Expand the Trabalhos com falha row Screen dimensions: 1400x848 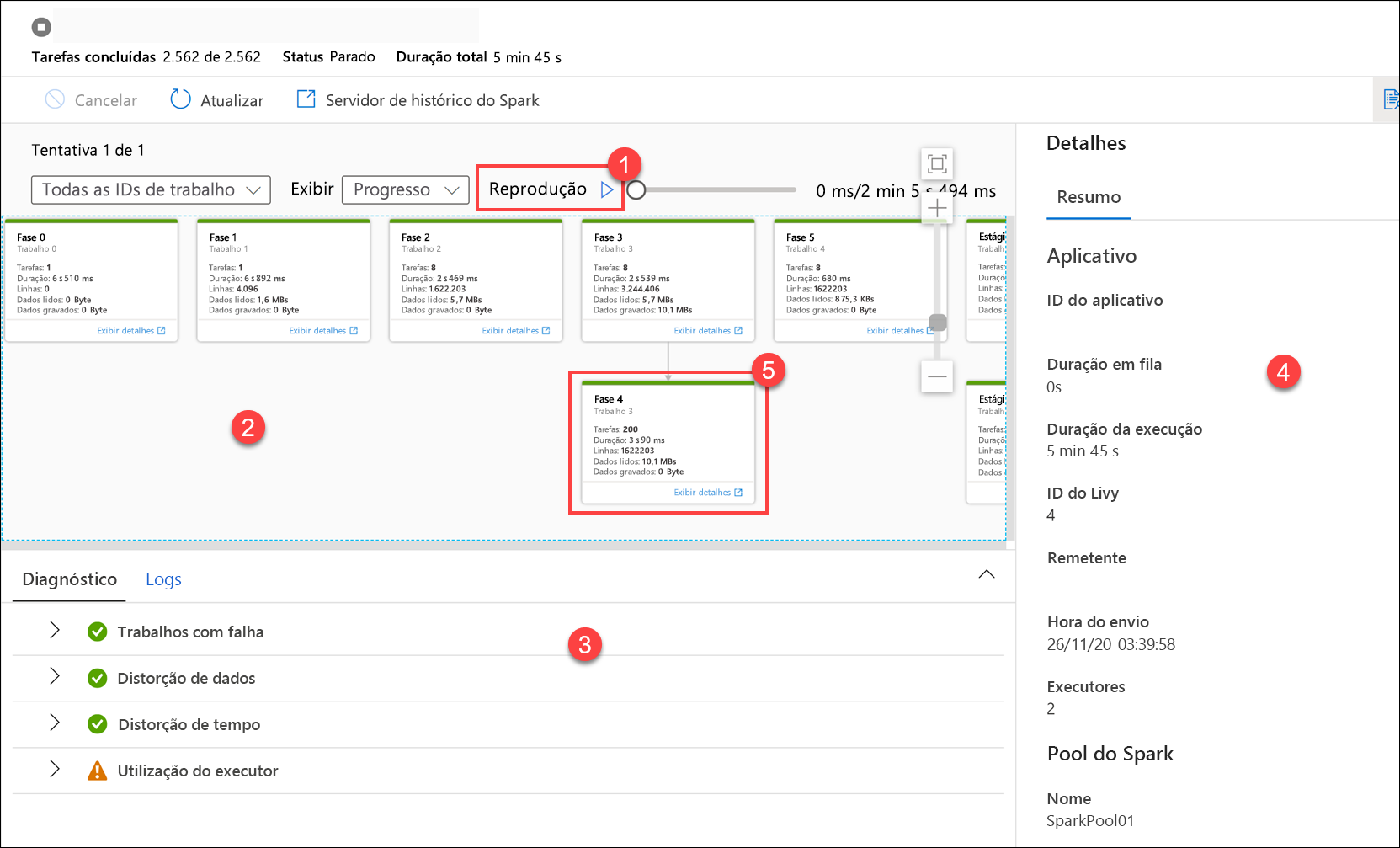click(x=55, y=630)
